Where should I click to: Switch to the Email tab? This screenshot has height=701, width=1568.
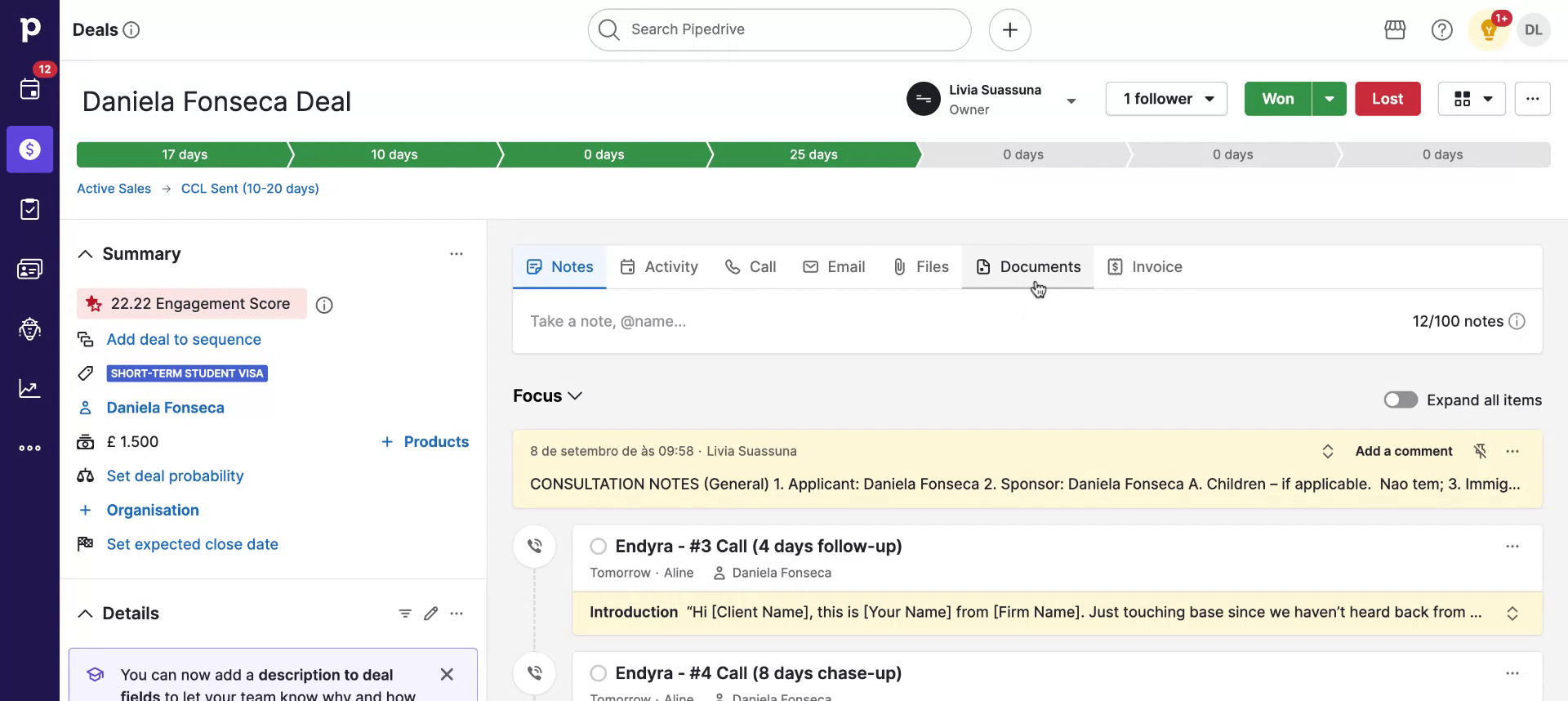(834, 267)
